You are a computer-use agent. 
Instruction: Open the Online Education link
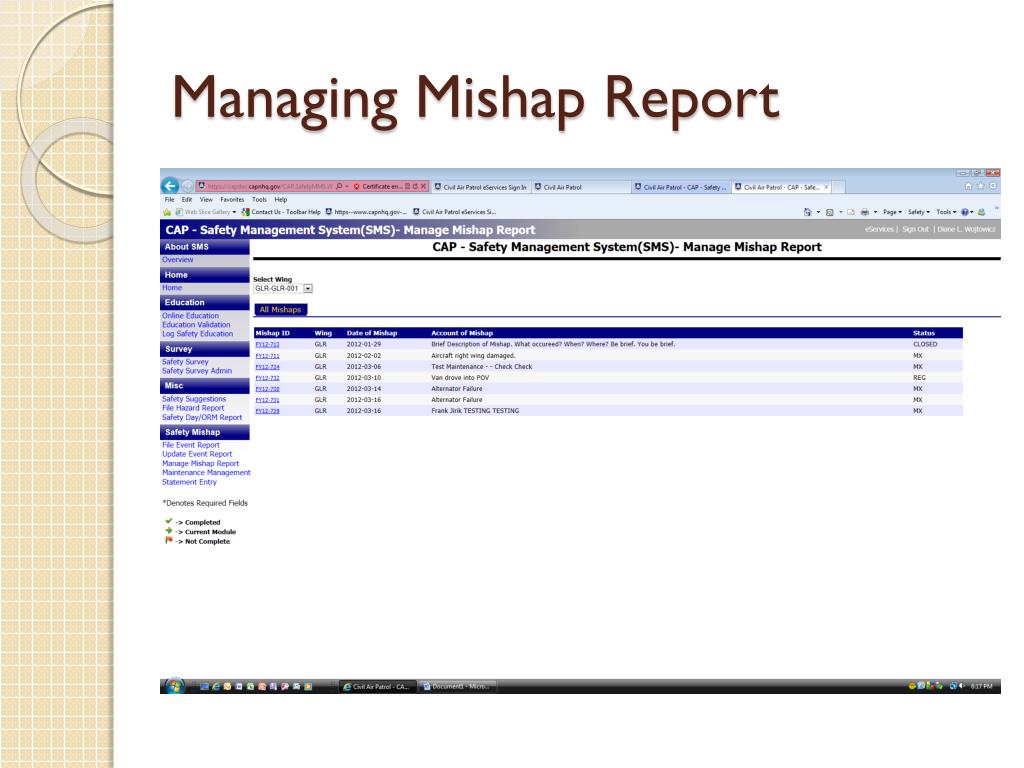pos(191,315)
